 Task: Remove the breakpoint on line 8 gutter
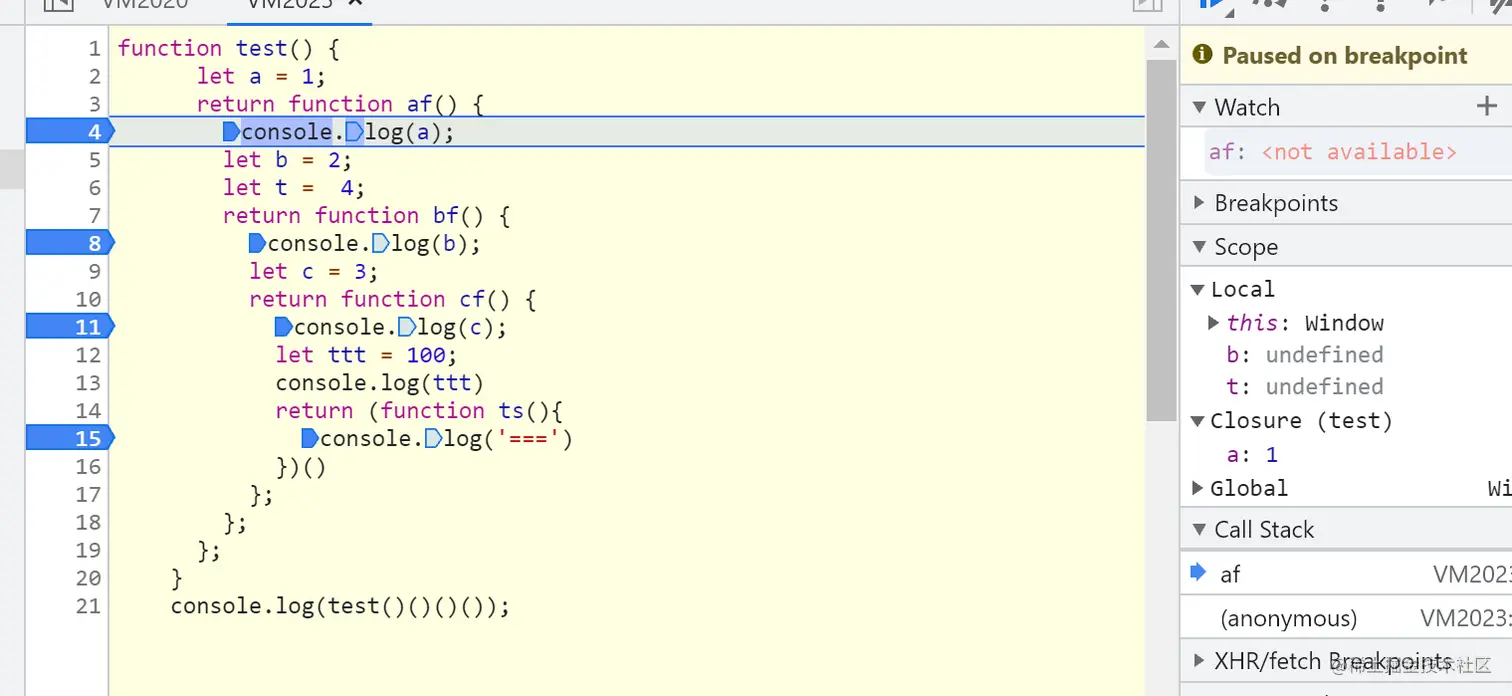click(x=70, y=243)
